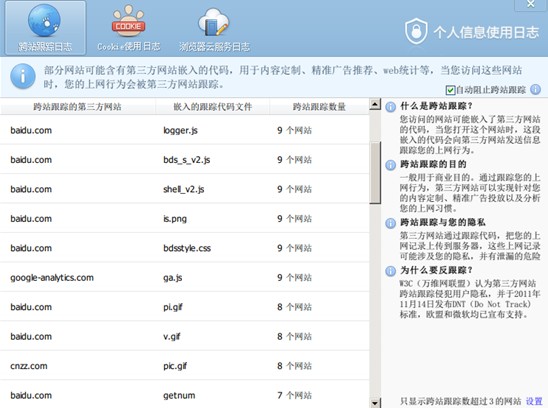Click the 什么是跨站跟踪? heading
This screenshot has height=408, width=548.
(x=437, y=106)
